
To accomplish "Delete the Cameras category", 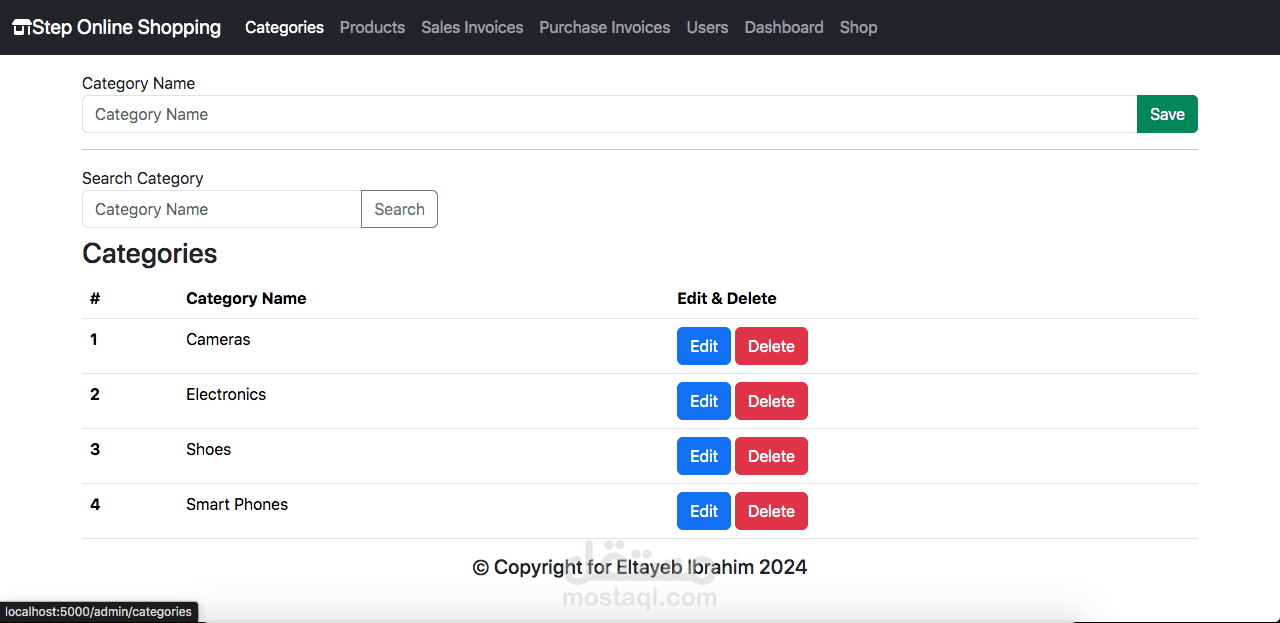I will tap(771, 346).
